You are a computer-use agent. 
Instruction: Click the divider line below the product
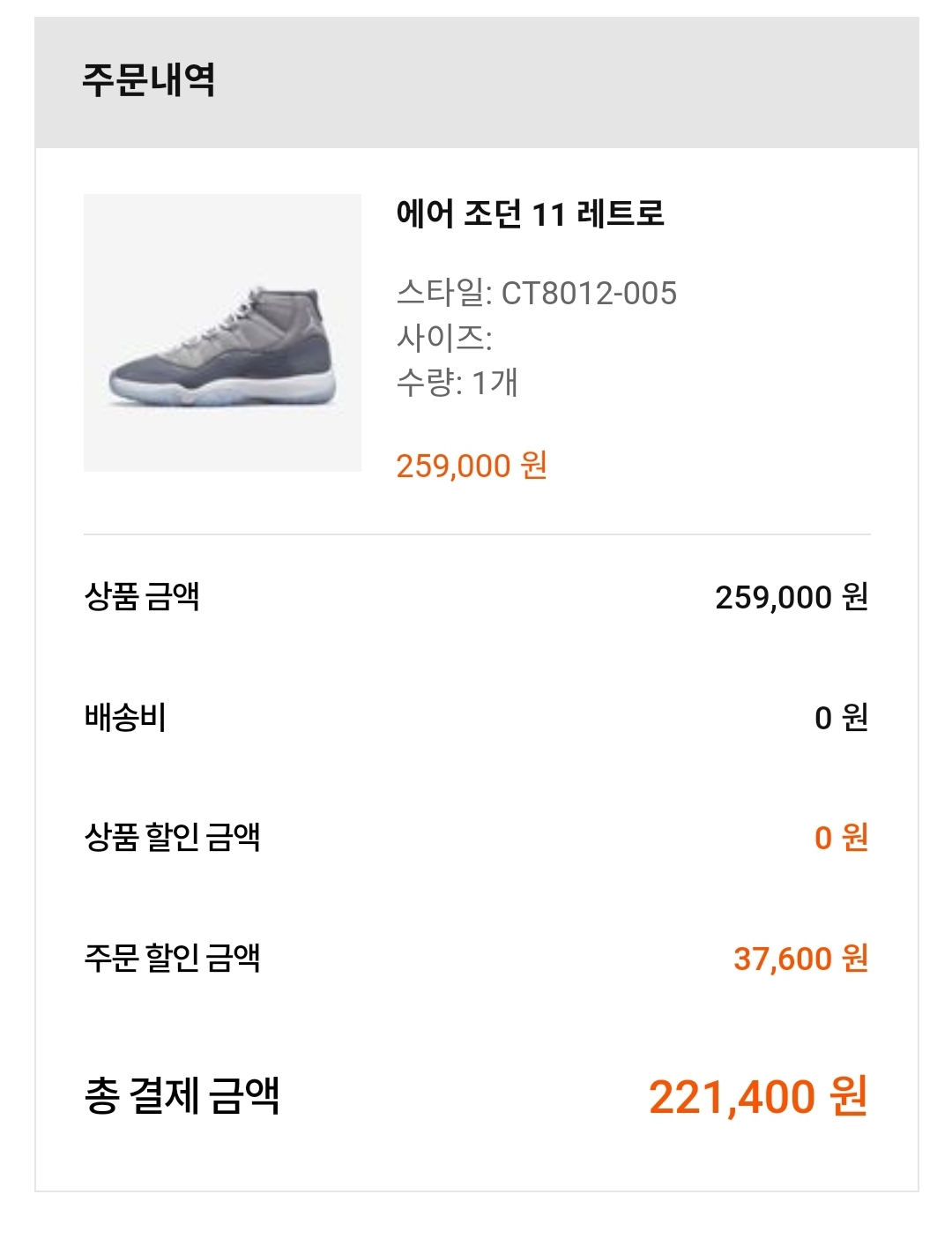(x=477, y=534)
